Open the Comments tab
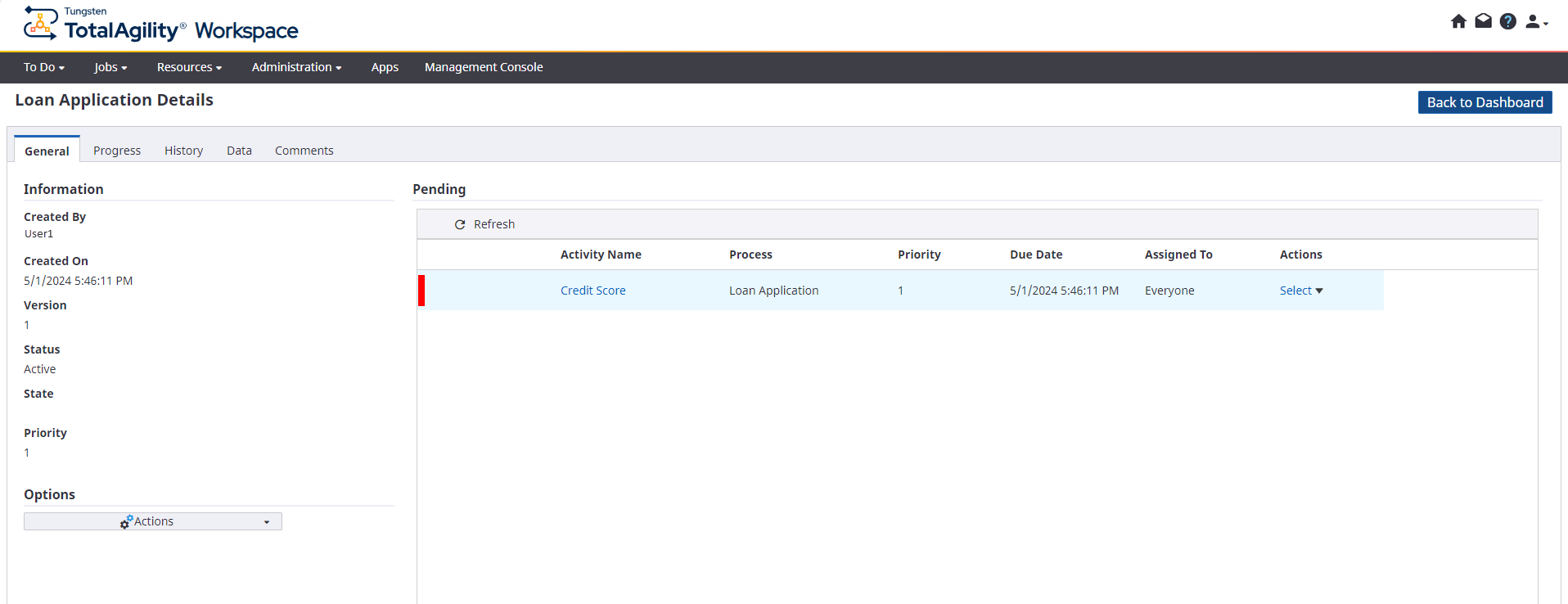This screenshot has height=604, width=1568. pyautogui.click(x=304, y=151)
